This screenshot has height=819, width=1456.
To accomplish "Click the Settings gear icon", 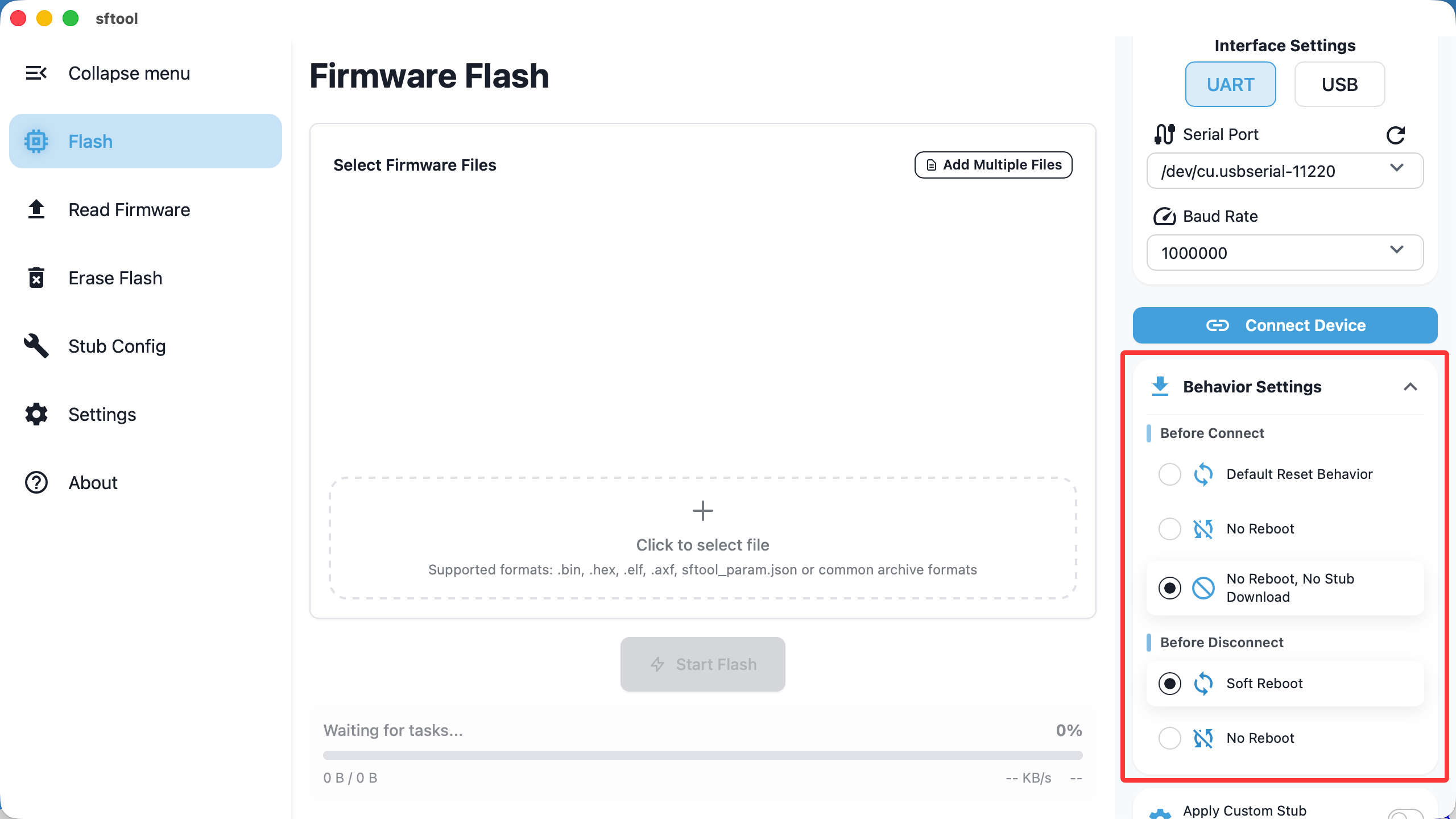I will tap(36, 414).
